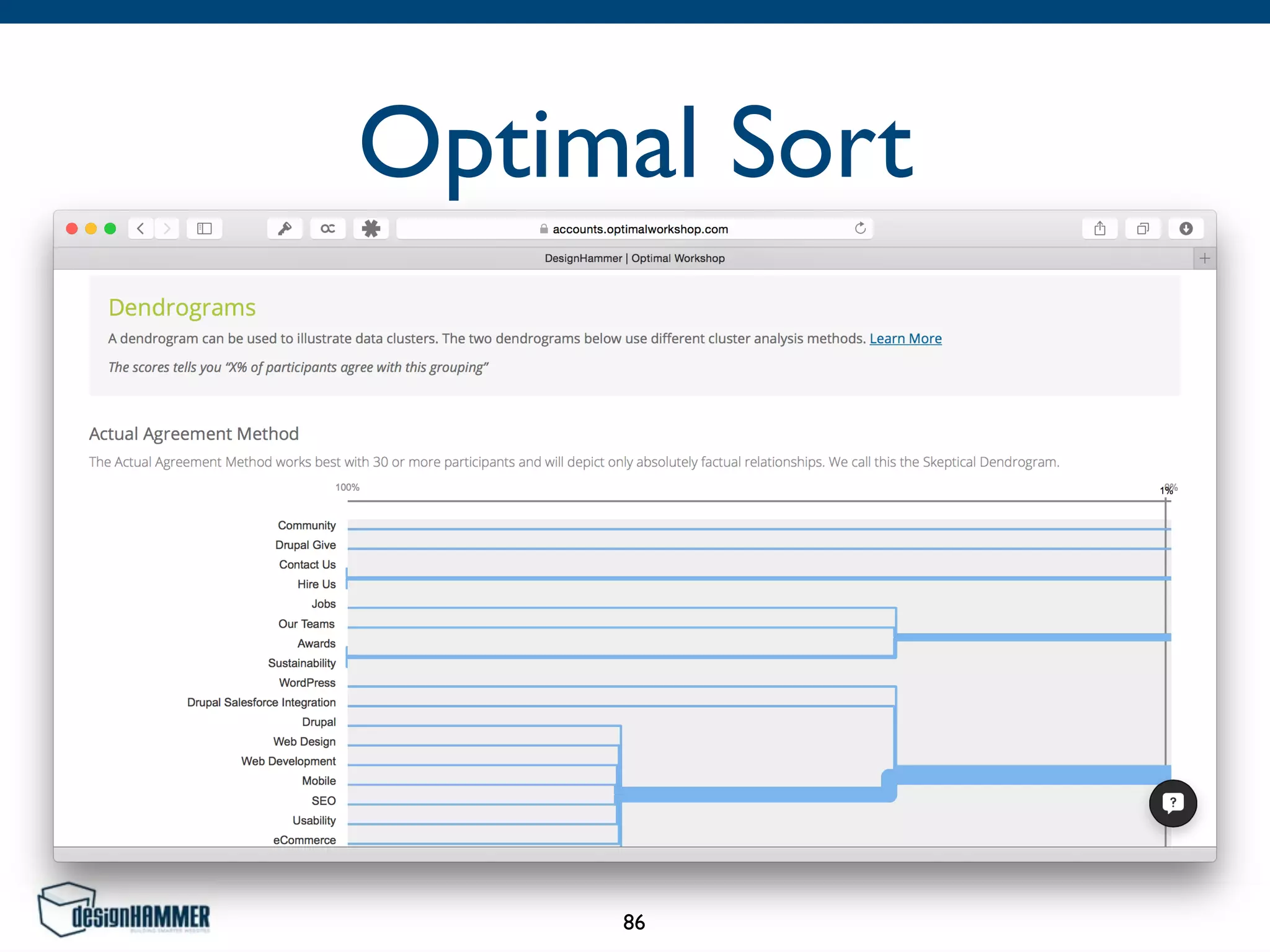Reload the page using refresh icon
This screenshot has height=952, width=1270.
point(860,228)
